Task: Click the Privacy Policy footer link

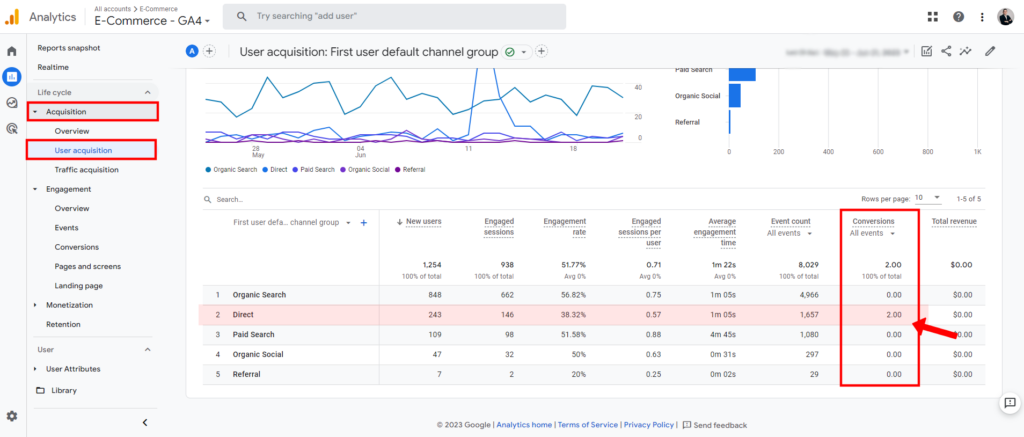Action: coord(650,425)
